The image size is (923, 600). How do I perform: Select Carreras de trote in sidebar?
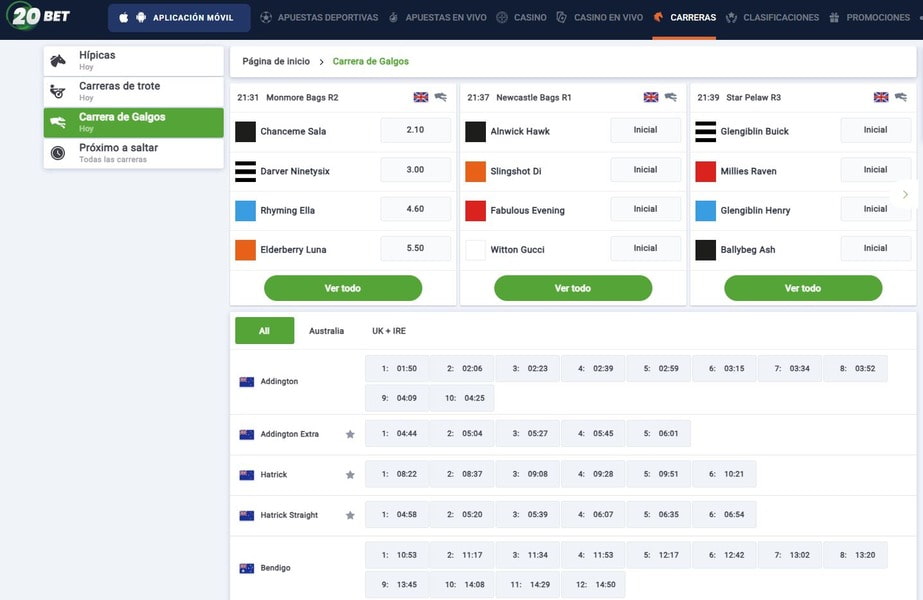click(x=134, y=91)
